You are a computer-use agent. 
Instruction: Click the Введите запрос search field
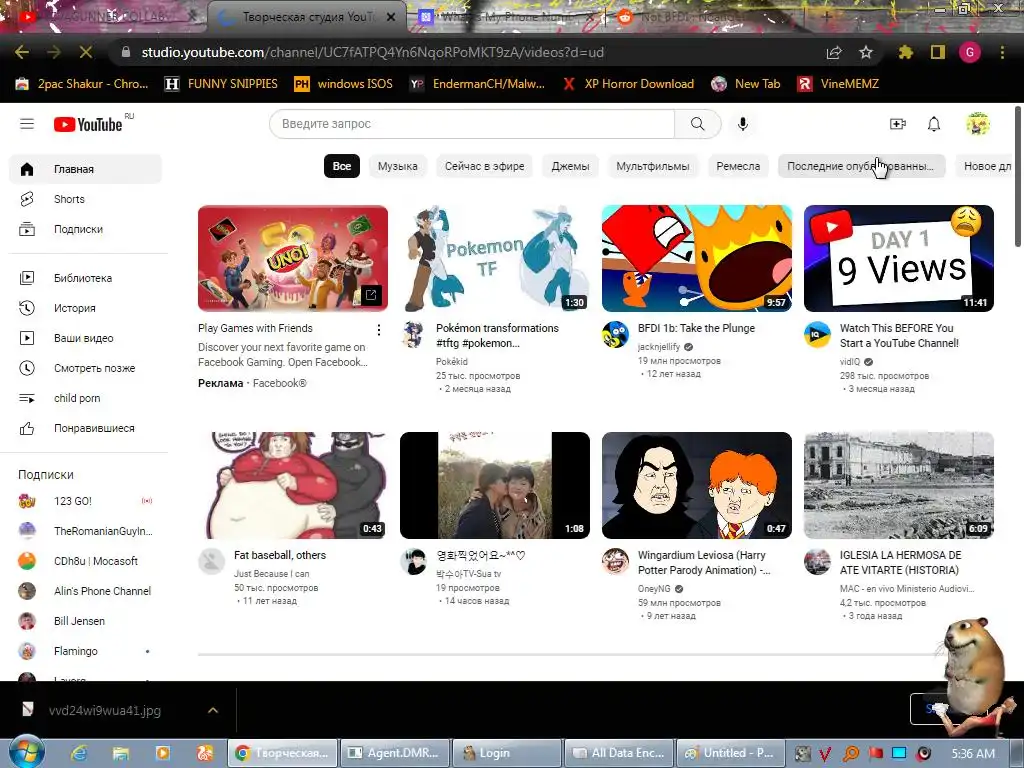tap(472, 123)
